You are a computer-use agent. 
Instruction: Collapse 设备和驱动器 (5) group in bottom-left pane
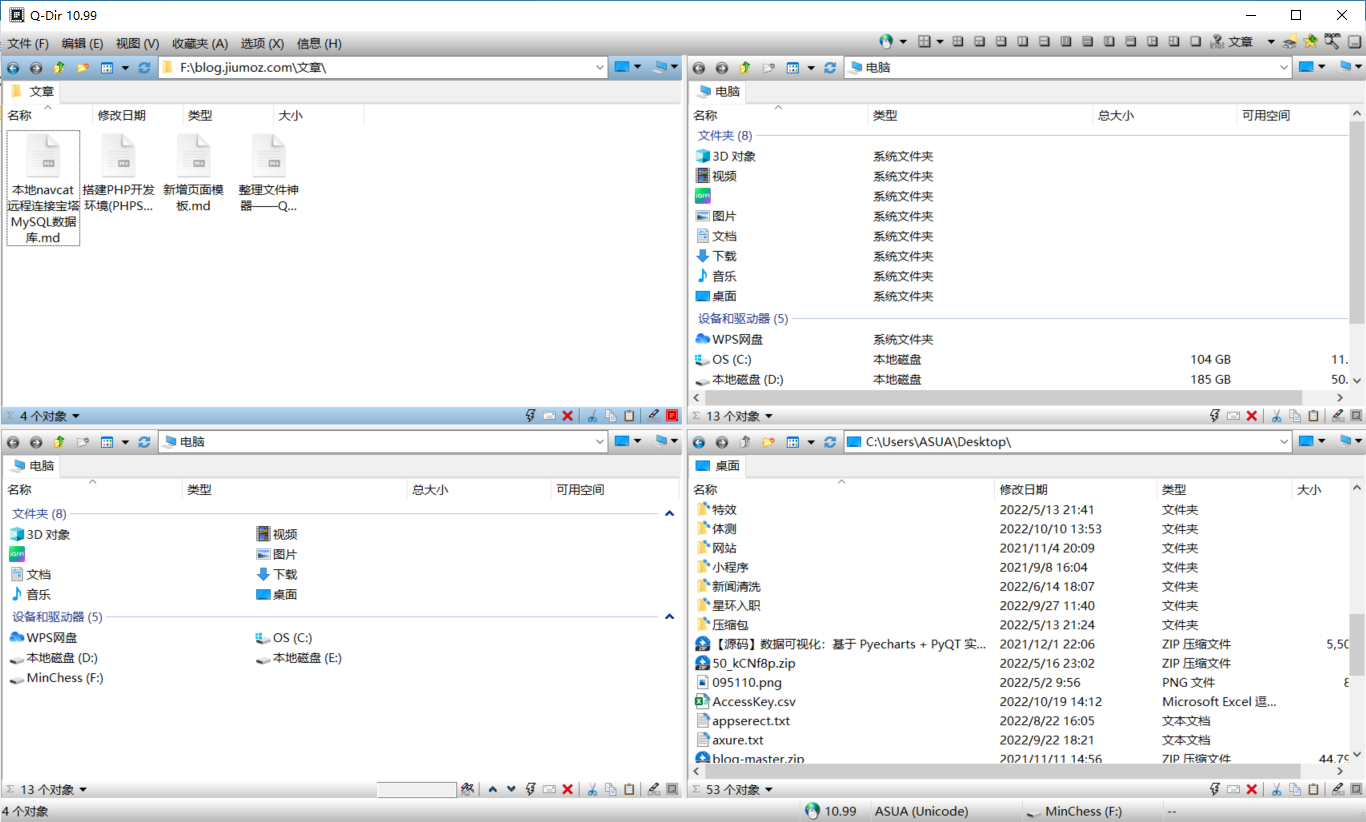(670, 618)
